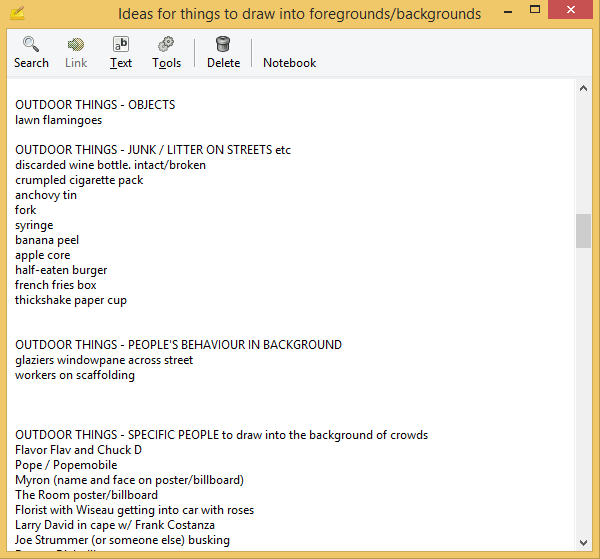Click the Search magnifier toolbar icon
Viewport: 600px width, 559px height.
click(x=31, y=45)
